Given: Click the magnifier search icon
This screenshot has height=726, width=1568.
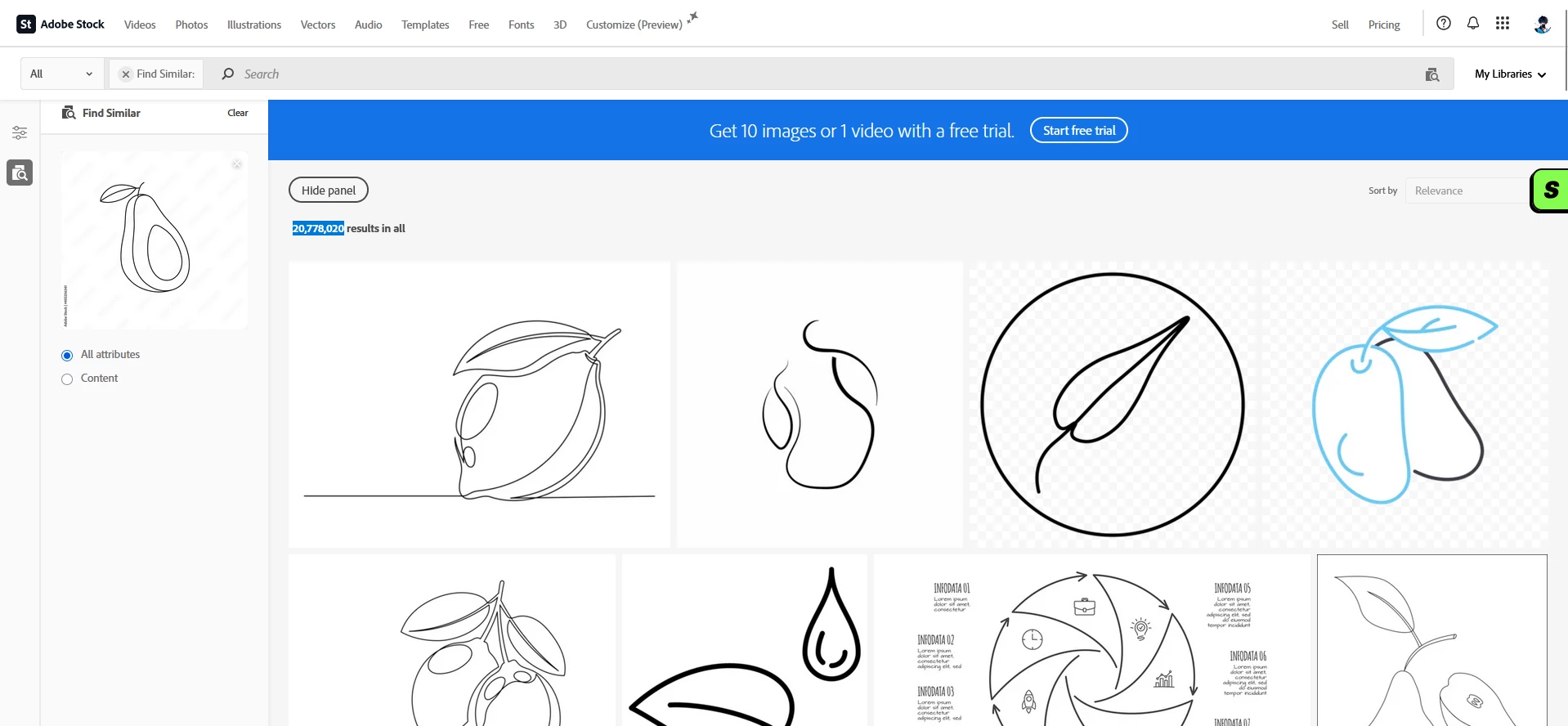Looking at the screenshot, I should pos(228,74).
